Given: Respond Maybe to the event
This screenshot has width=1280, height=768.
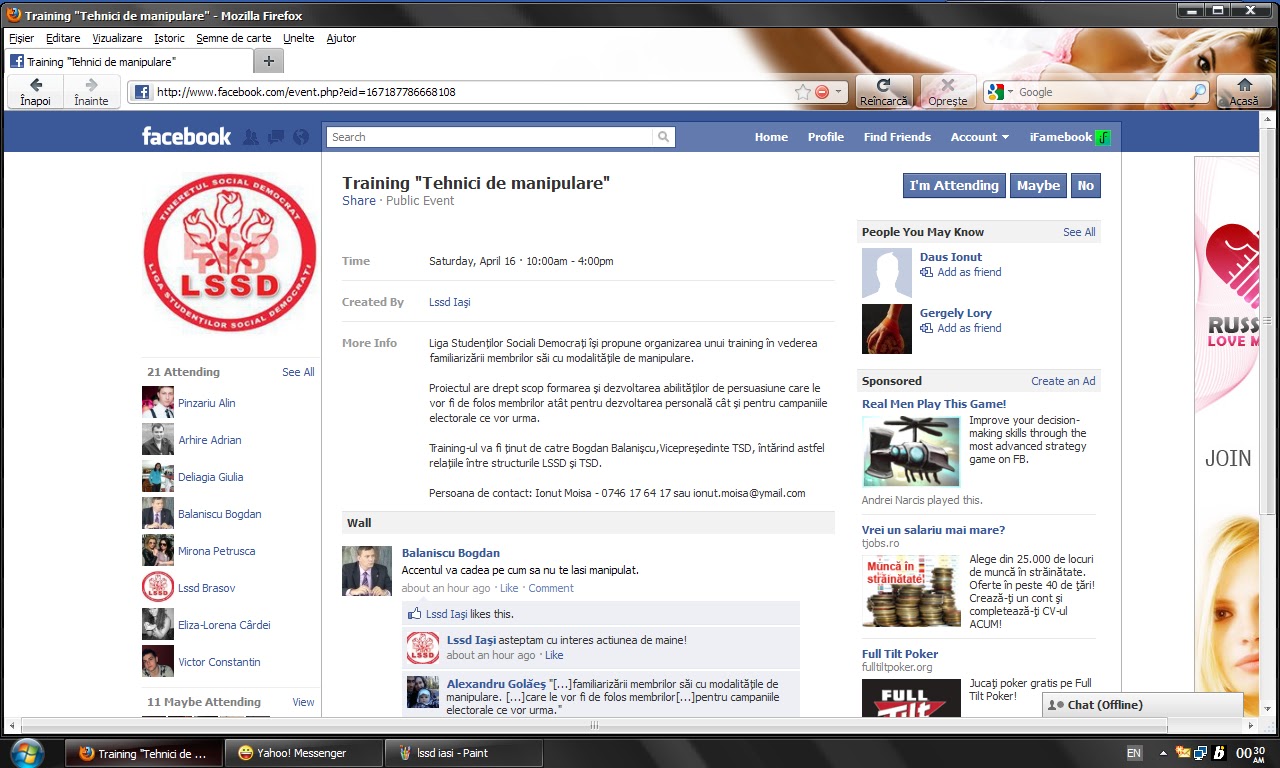Looking at the screenshot, I should 1038,186.
